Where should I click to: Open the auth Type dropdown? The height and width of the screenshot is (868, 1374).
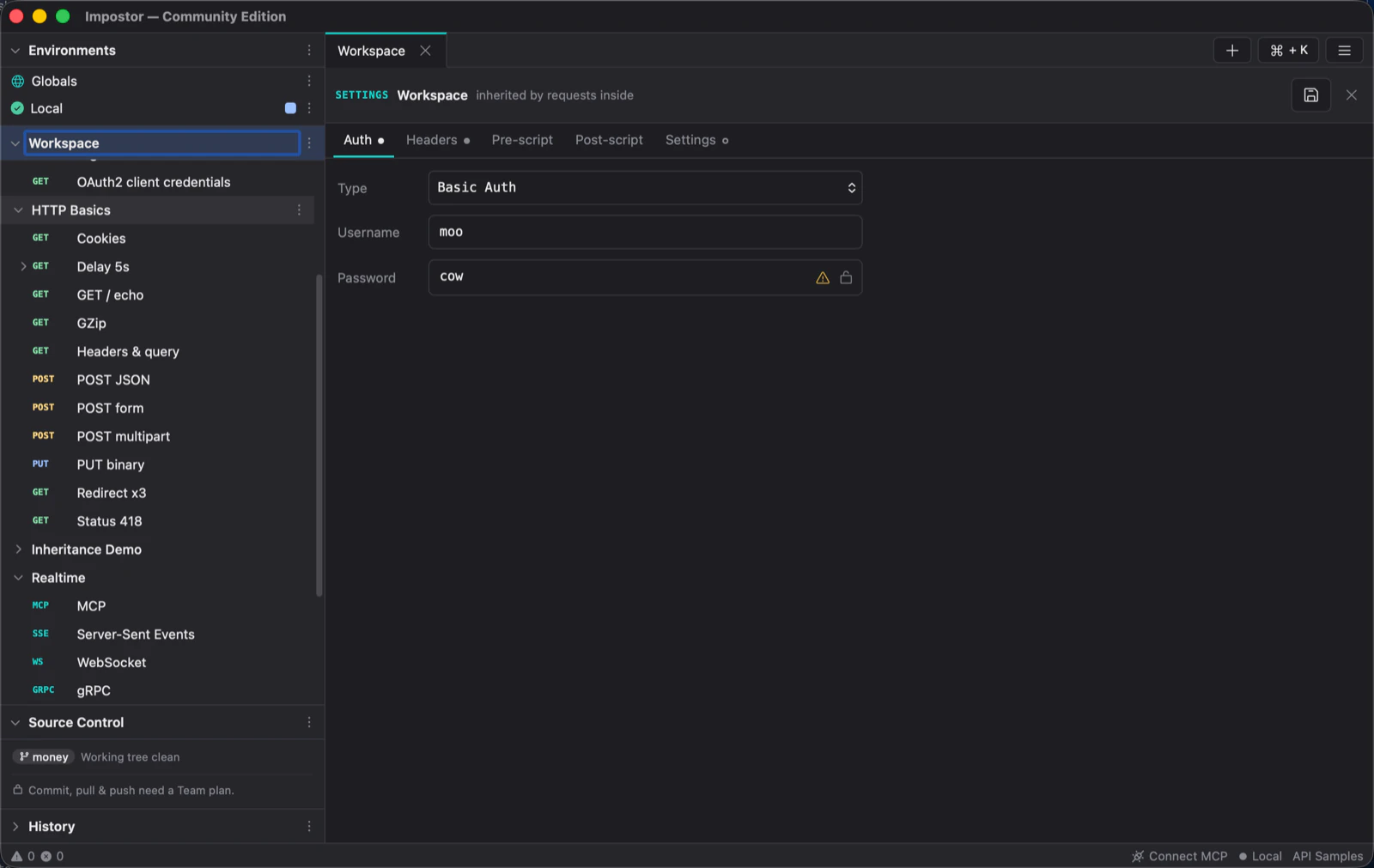645,188
